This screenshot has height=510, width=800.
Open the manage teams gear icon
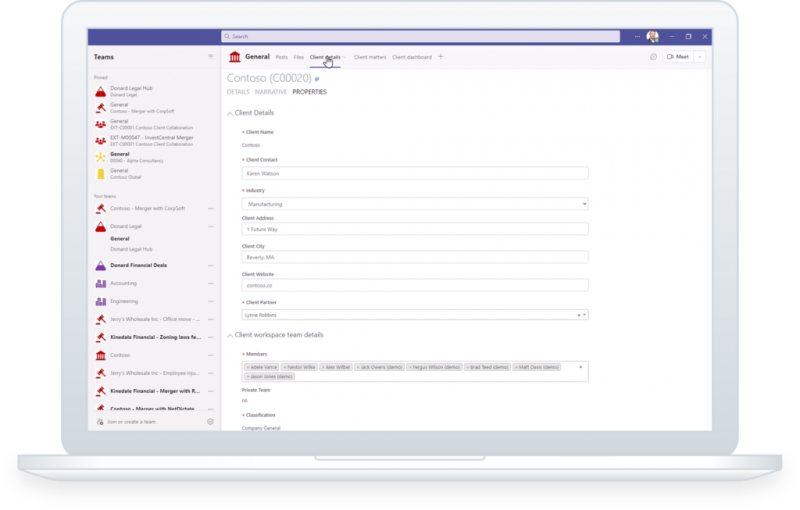pos(210,422)
